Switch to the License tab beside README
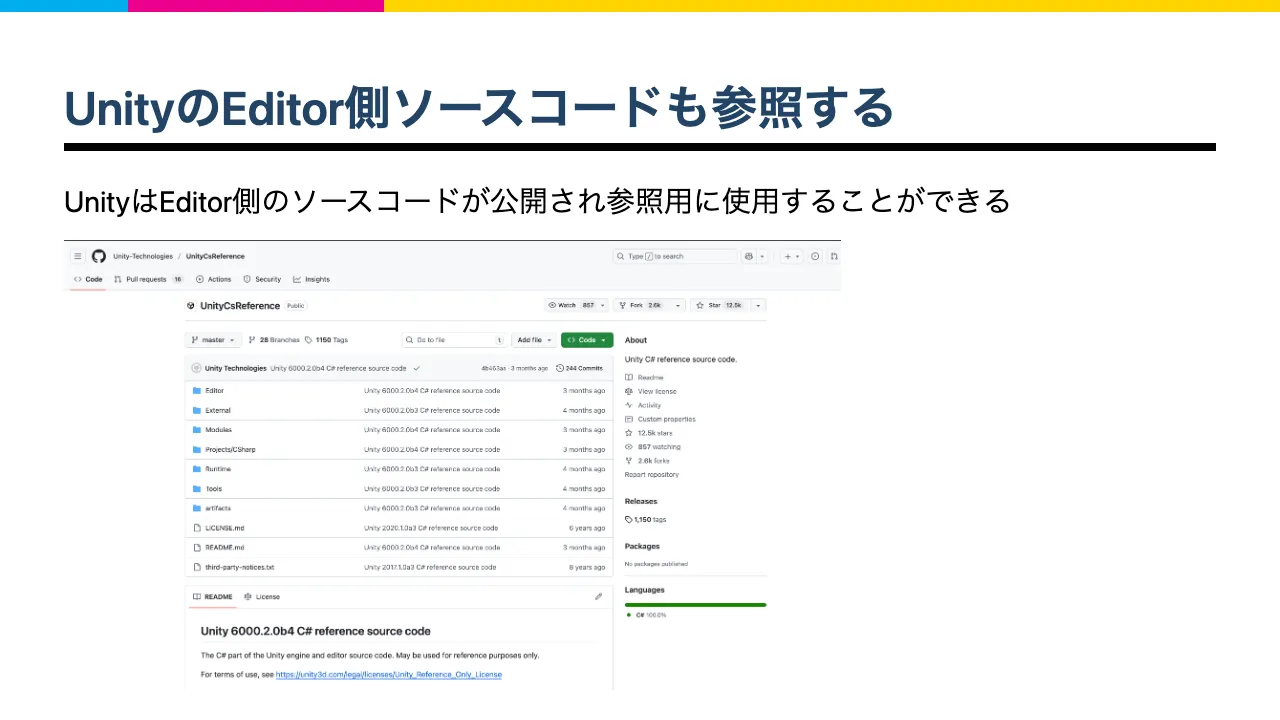This screenshot has height=720, width=1280. [262, 596]
